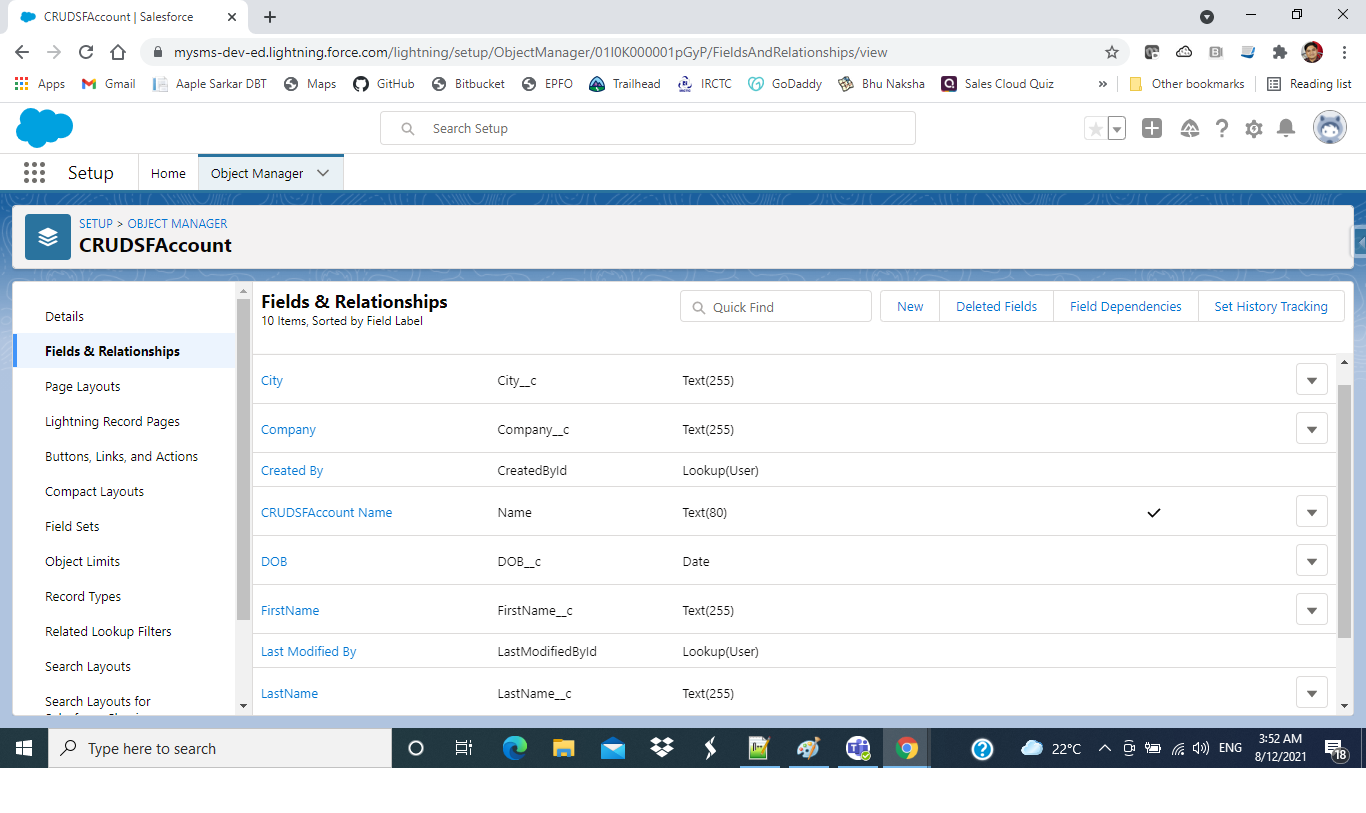Open a new browser tab

click(270, 17)
